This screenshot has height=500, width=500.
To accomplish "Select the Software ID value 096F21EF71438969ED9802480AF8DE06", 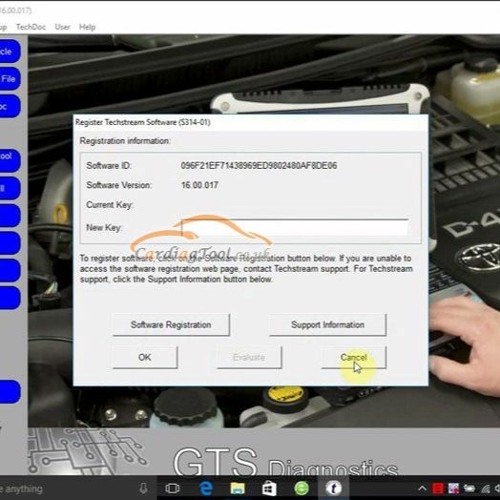I will pos(259,166).
